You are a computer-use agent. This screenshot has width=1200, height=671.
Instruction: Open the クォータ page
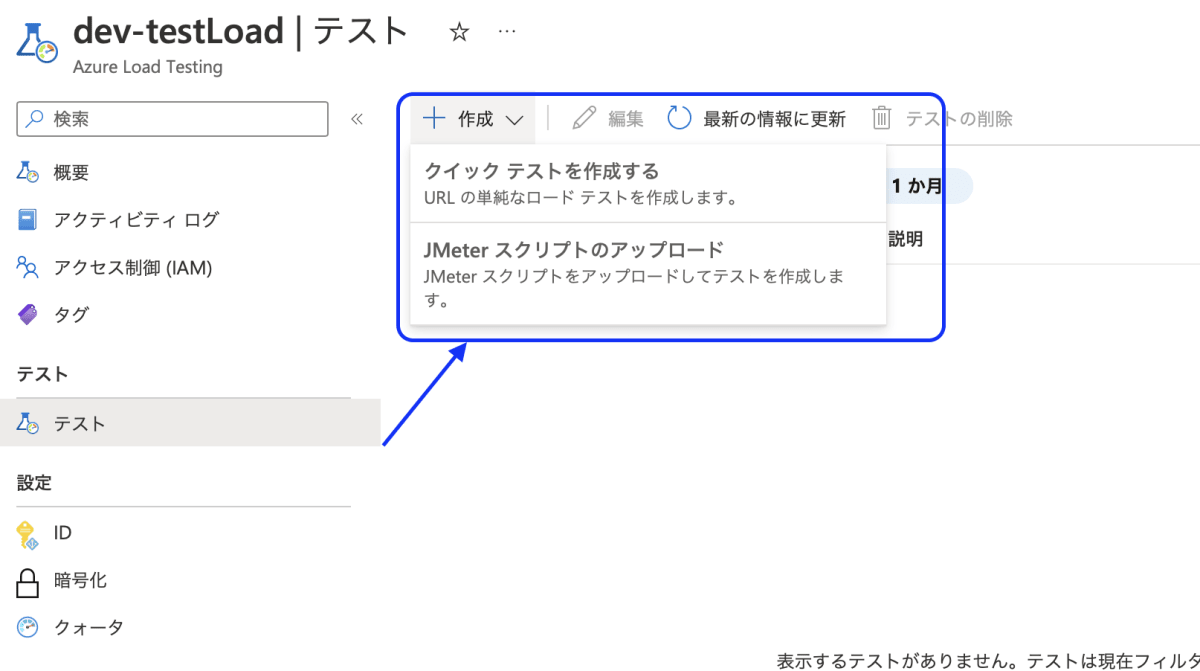(87, 627)
